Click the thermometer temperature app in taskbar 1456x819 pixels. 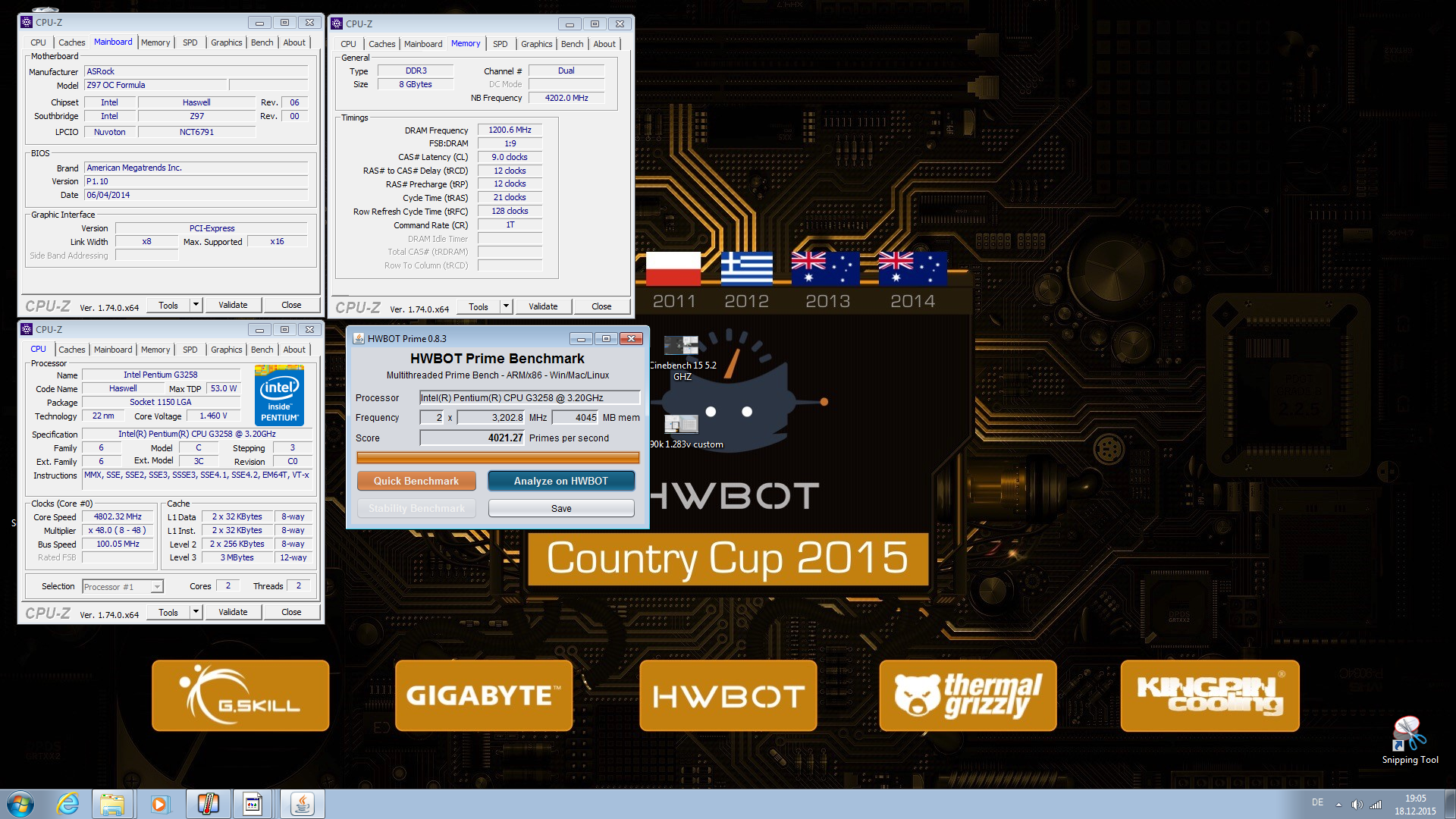coord(207,804)
